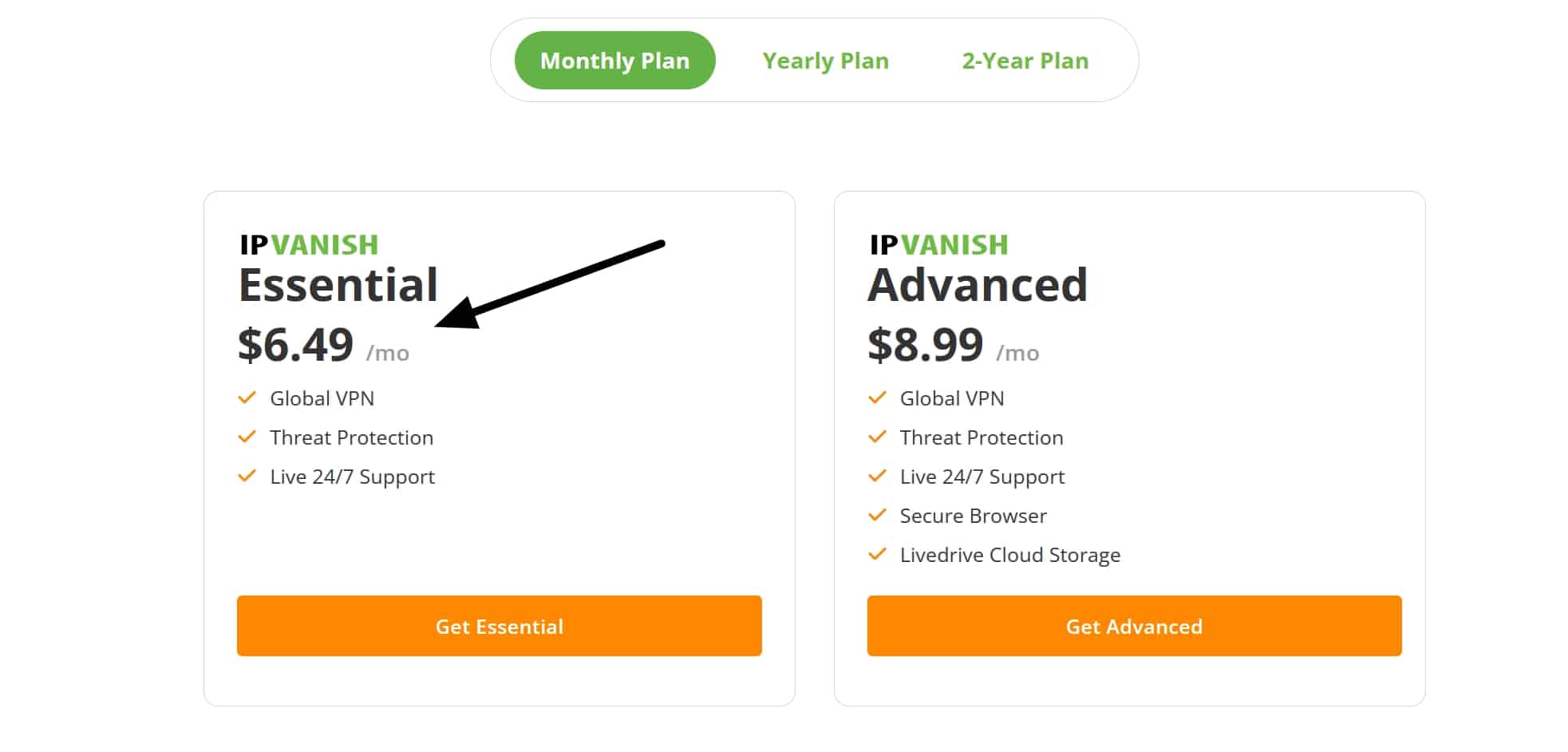This screenshot has height=752, width=1568.
Task: Click checkmark beside Advanced Secure Browser
Action: pyautogui.click(x=877, y=515)
